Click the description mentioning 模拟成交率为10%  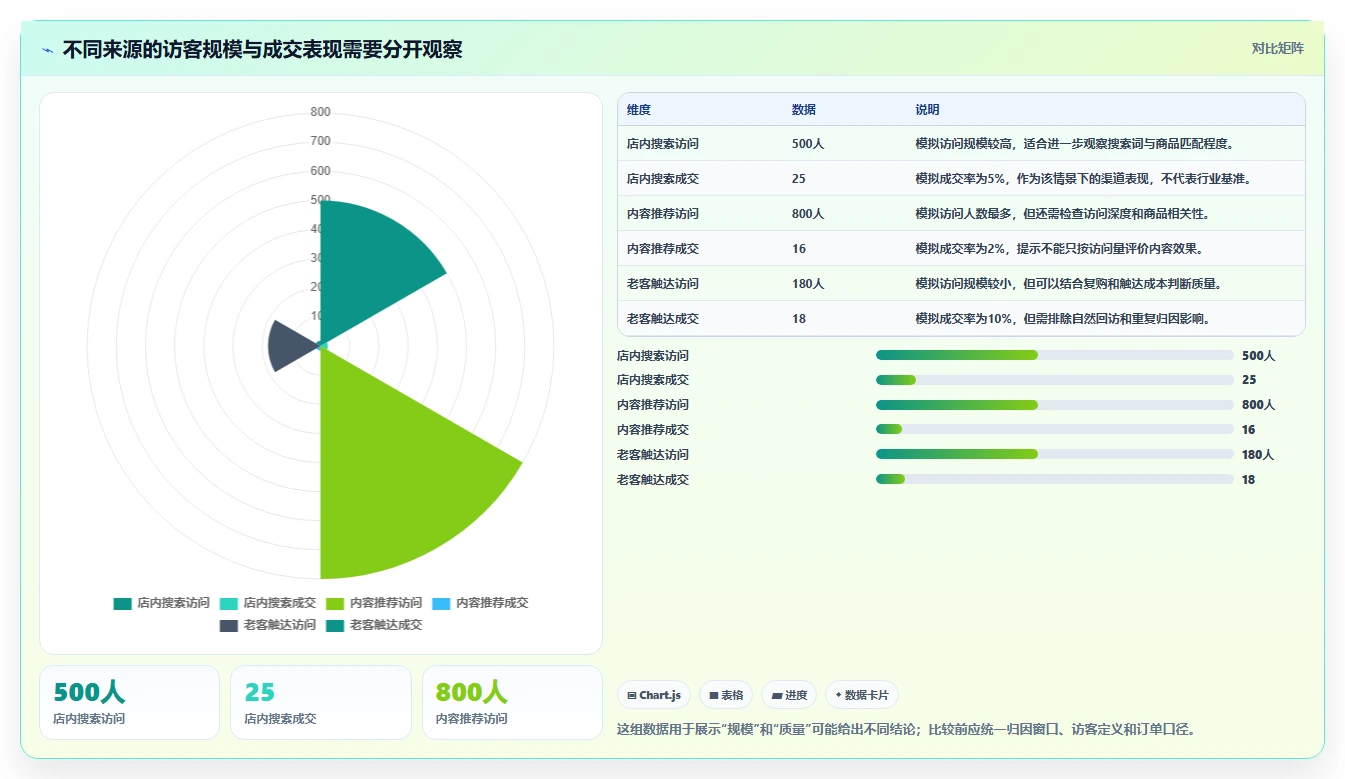[x=1063, y=318]
